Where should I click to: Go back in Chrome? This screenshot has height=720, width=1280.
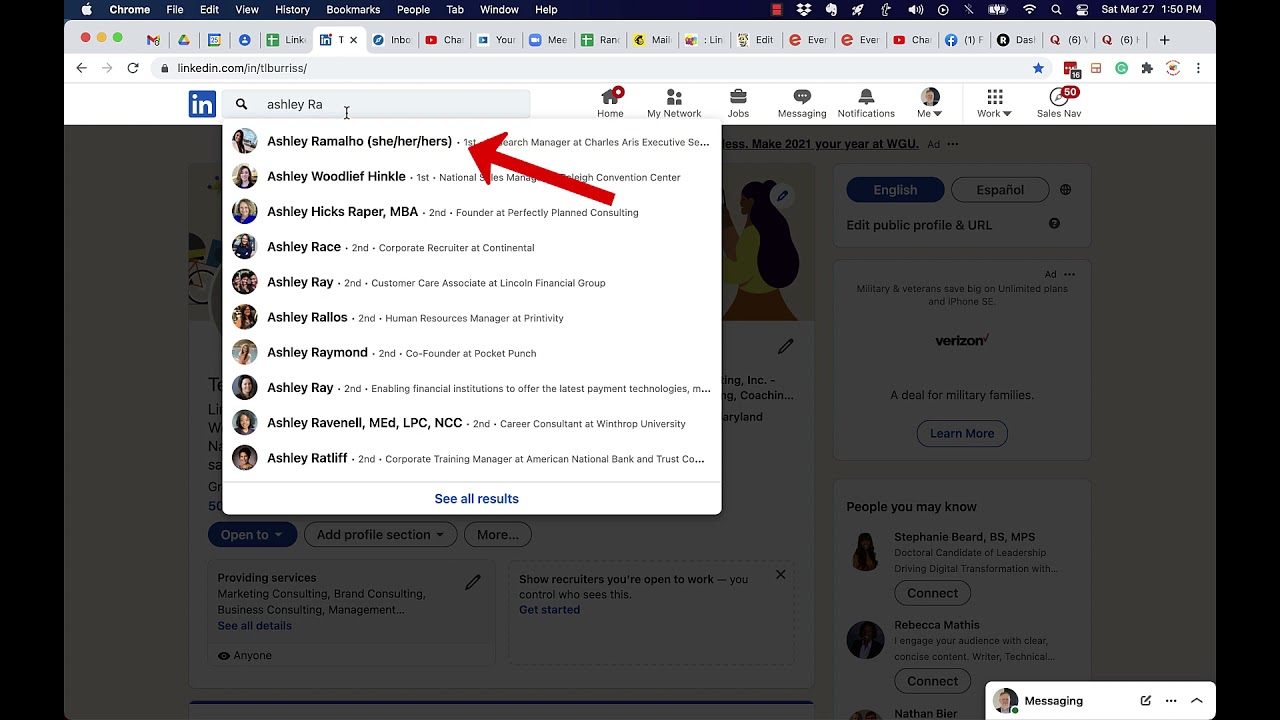click(81, 68)
